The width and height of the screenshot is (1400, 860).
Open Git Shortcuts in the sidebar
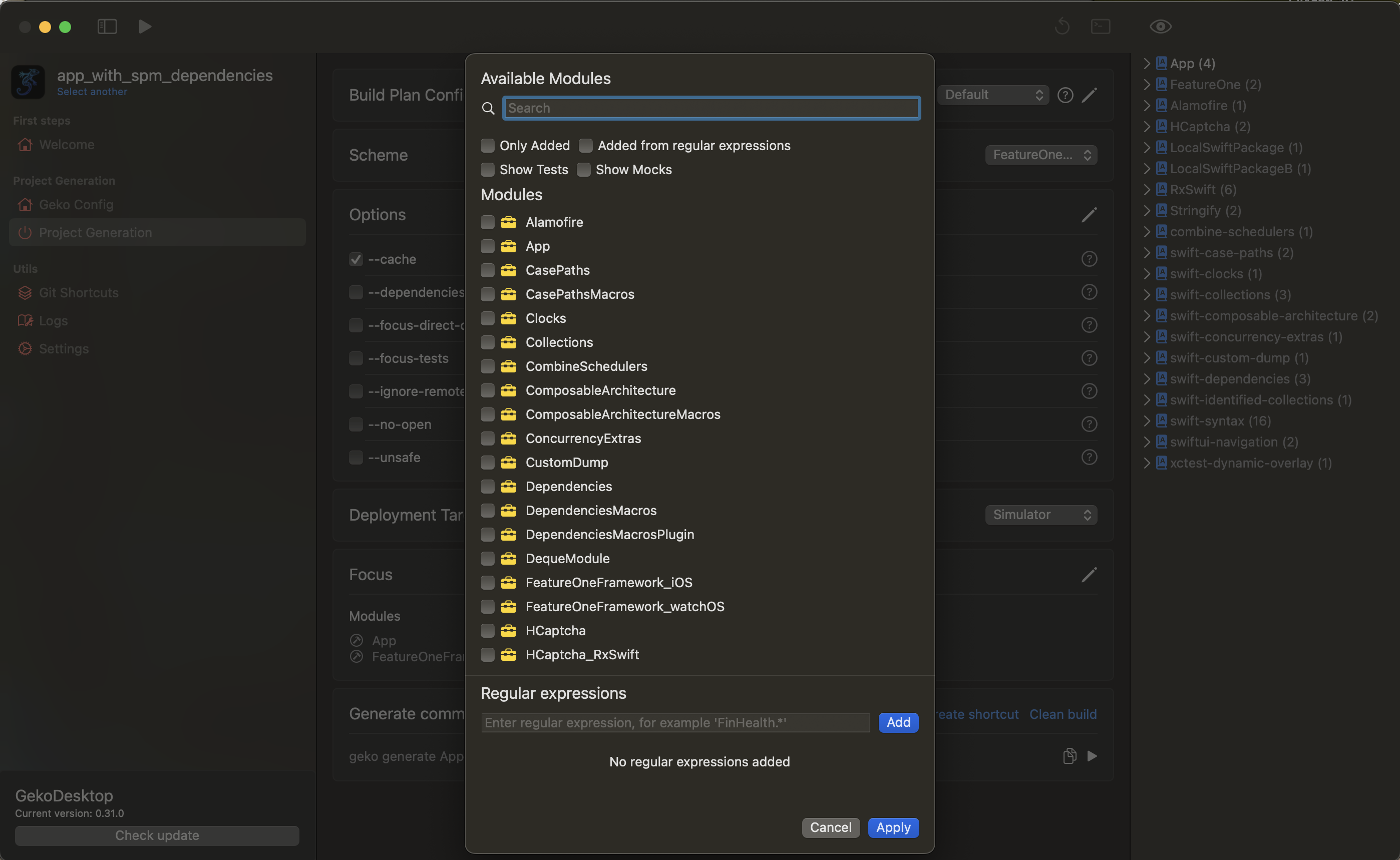[x=79, y=293]
